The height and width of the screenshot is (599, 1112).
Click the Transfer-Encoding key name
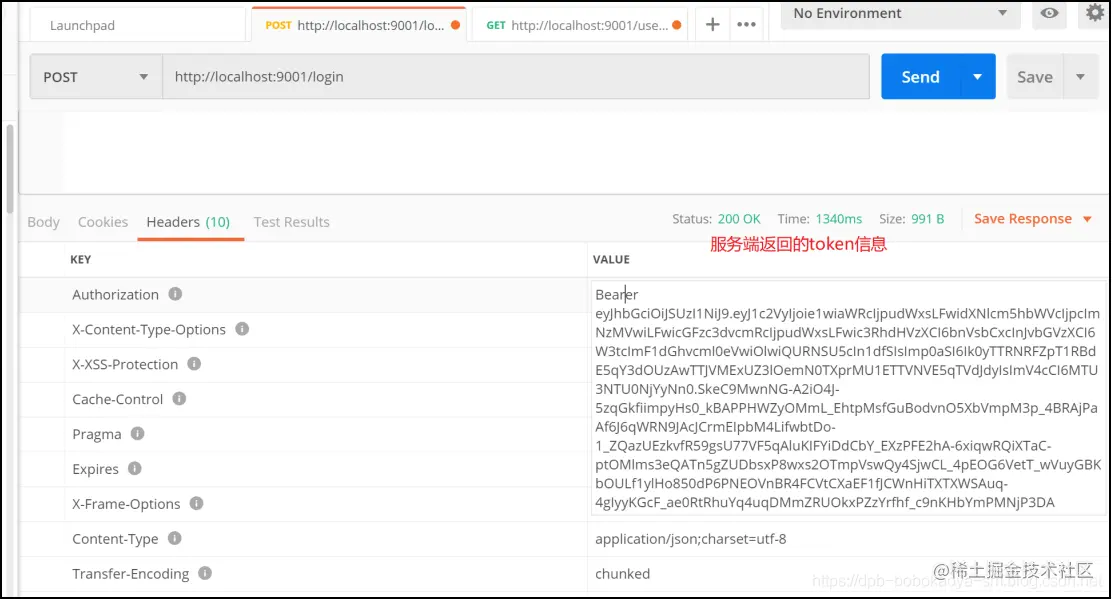click(130, 573)
